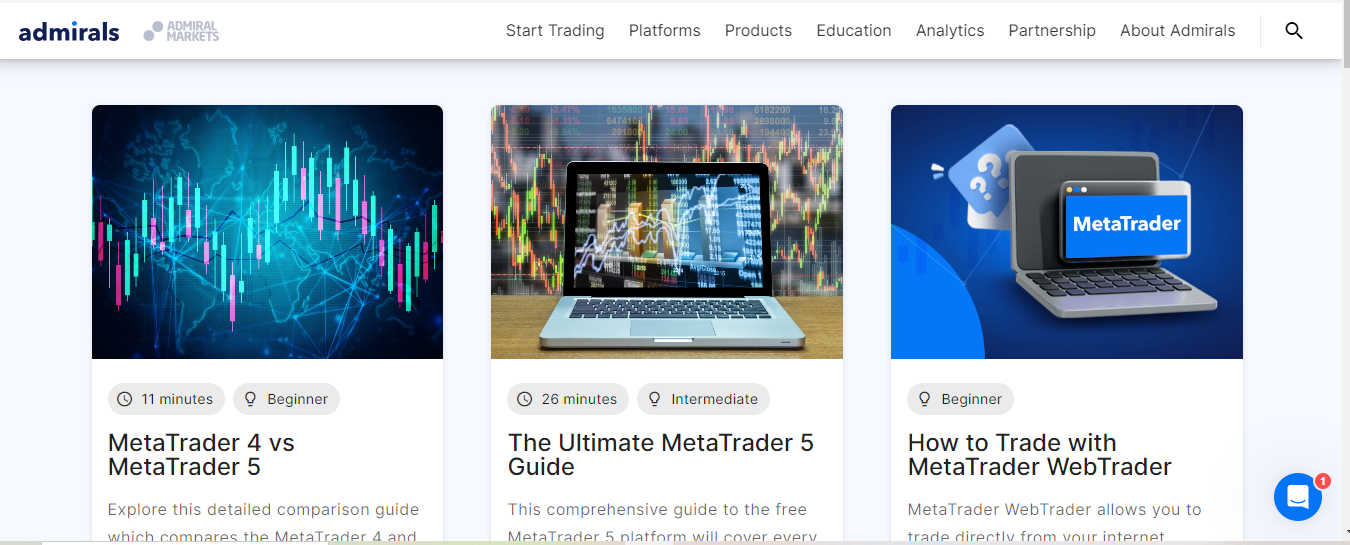Expand the Education menu

(x=854, y=30)
